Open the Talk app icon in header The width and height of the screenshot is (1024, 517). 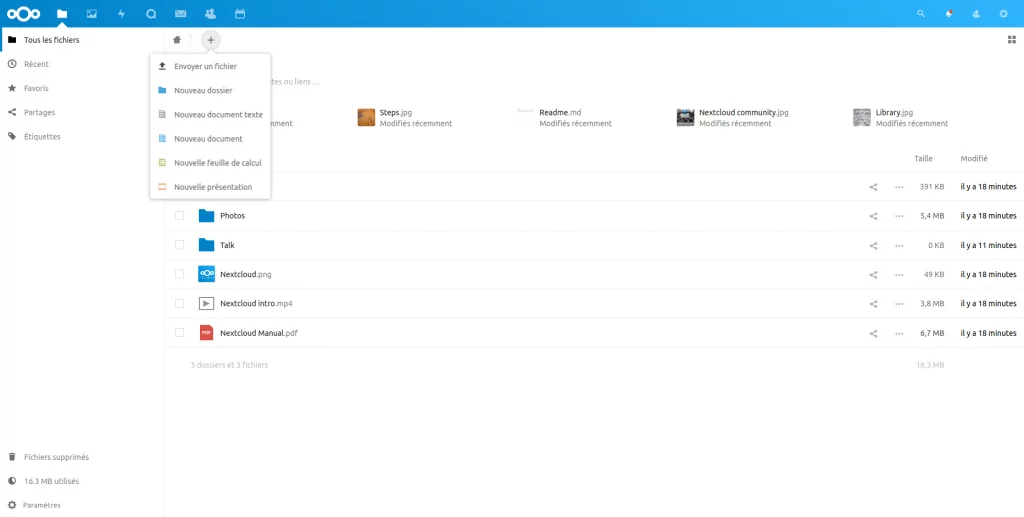pos(151,14)
